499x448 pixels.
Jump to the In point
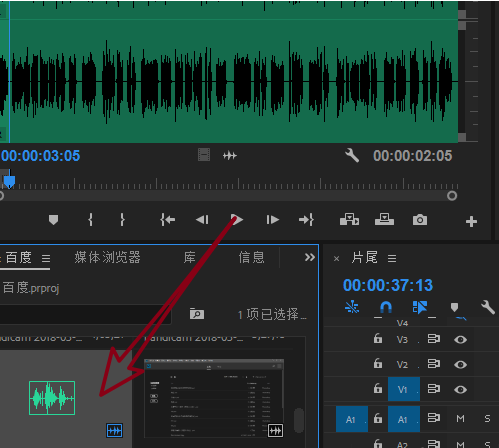click(168, 220)
